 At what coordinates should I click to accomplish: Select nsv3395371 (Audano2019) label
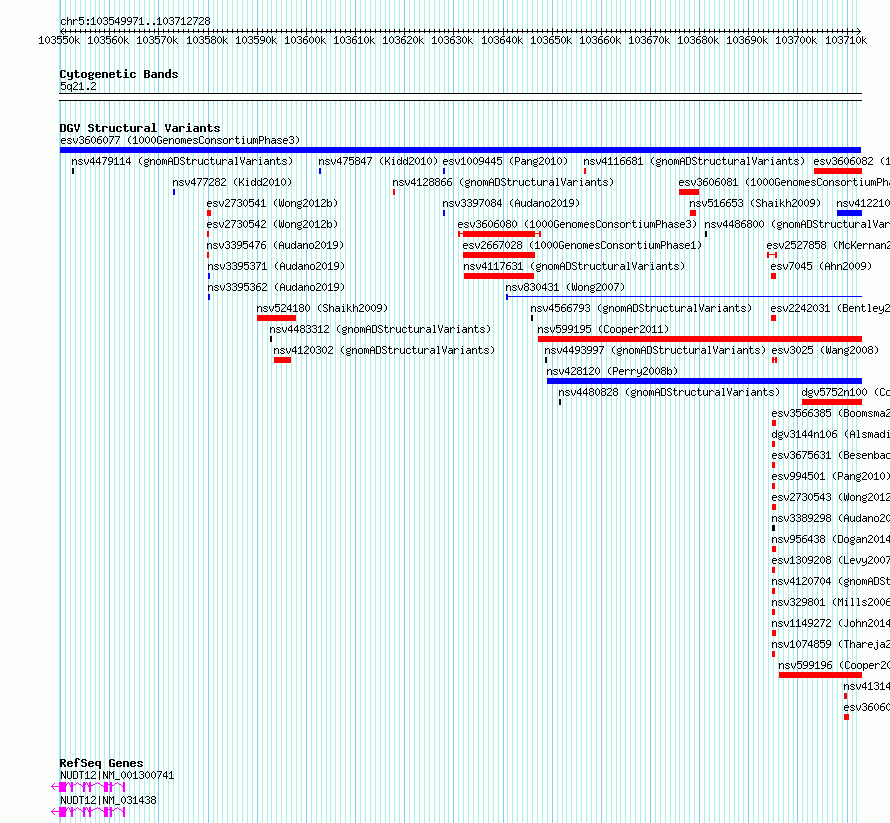click(x=276, y=266)
